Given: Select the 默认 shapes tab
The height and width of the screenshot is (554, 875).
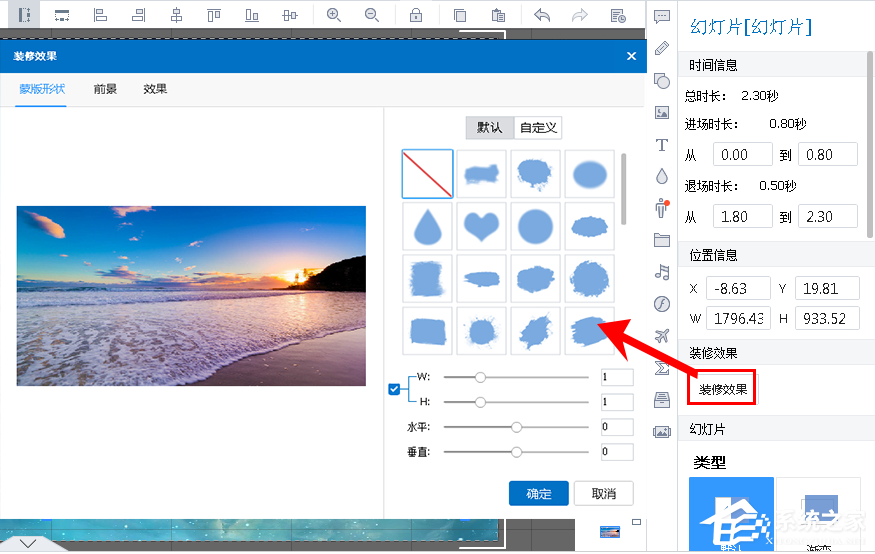Looking at the screenshot, I should point(489,128).
